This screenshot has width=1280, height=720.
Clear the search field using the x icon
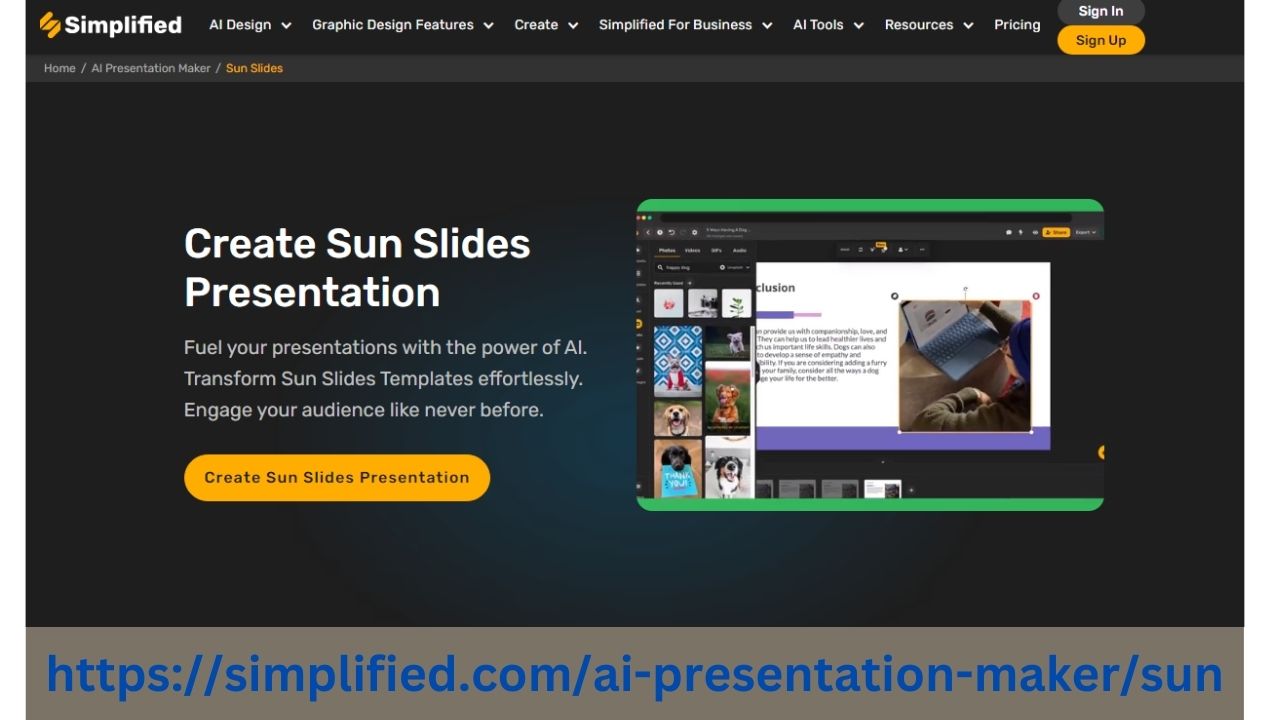point(722,267)
